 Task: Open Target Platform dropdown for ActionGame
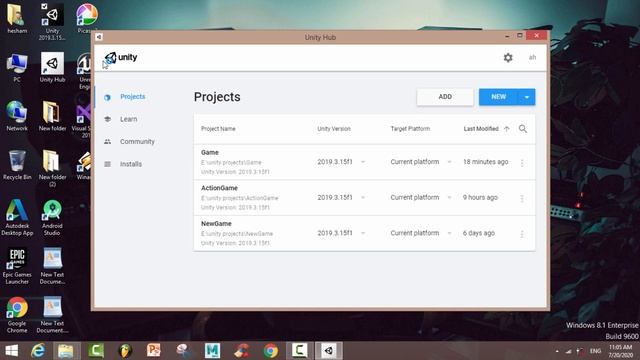click(x=449, y=198)
